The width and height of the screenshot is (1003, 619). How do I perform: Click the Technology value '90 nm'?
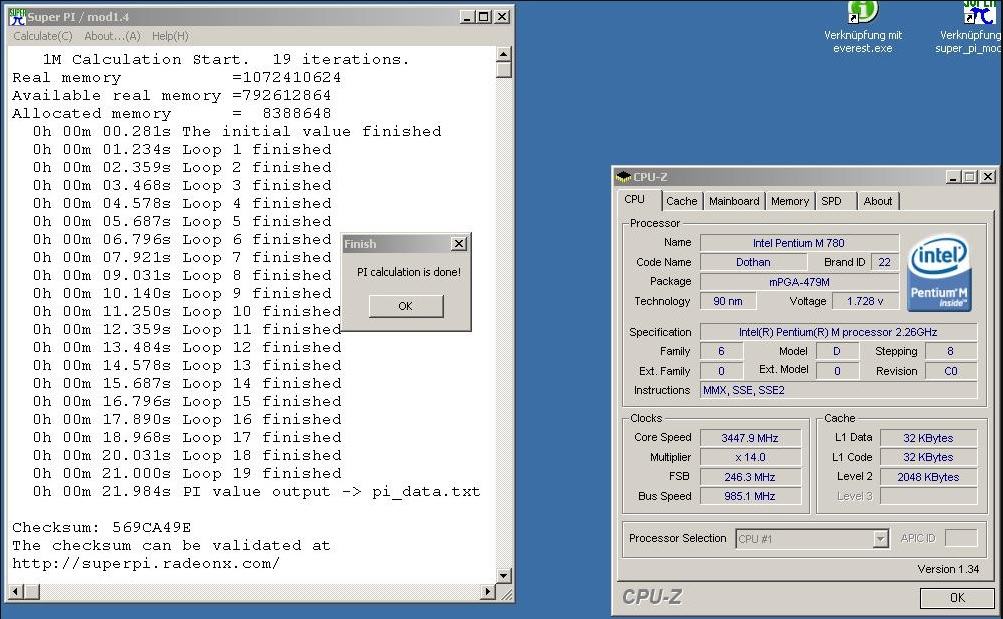(x=728, y=301)
